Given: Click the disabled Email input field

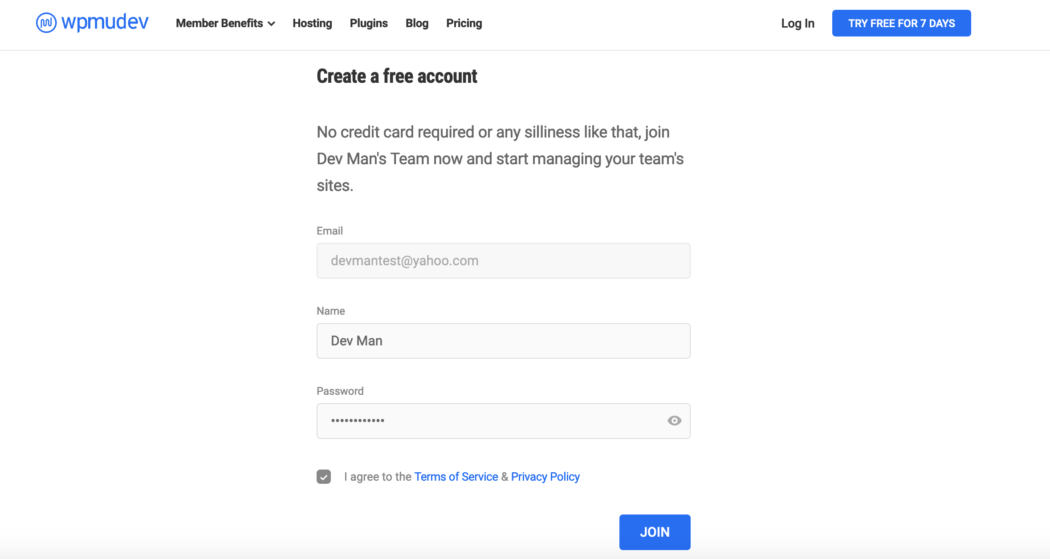Looking at the screenshot, I should [x=503, y=261].
